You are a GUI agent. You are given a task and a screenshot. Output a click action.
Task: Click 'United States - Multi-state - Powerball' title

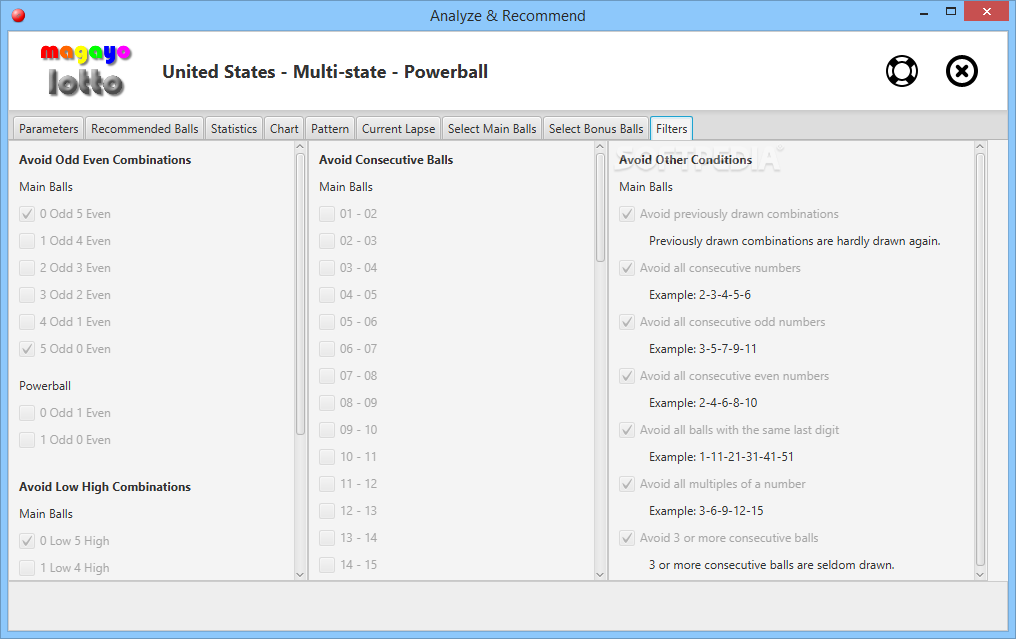pyautogui.click(x=325, y=71)
